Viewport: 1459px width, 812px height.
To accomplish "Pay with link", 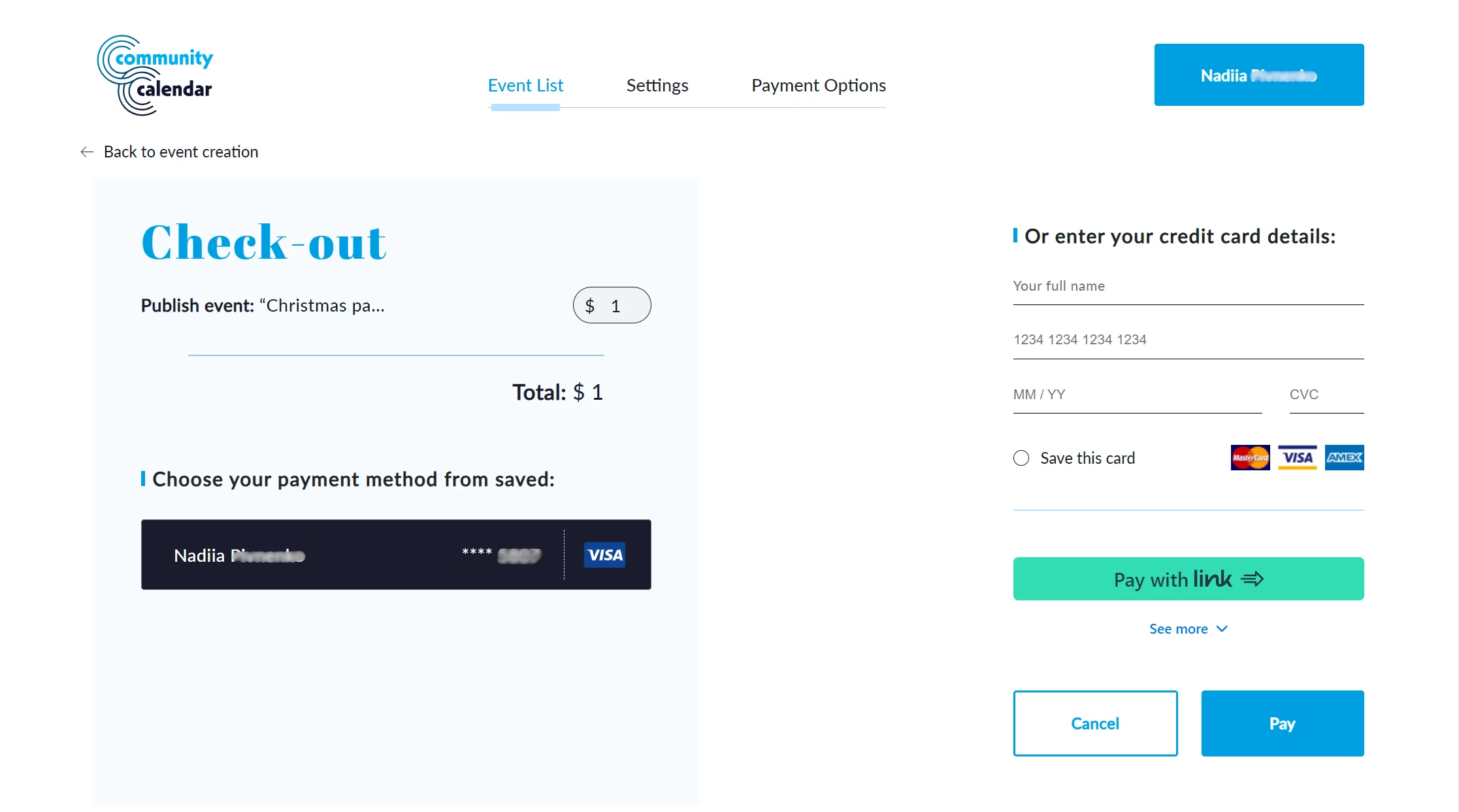I will click(1188, 579).
